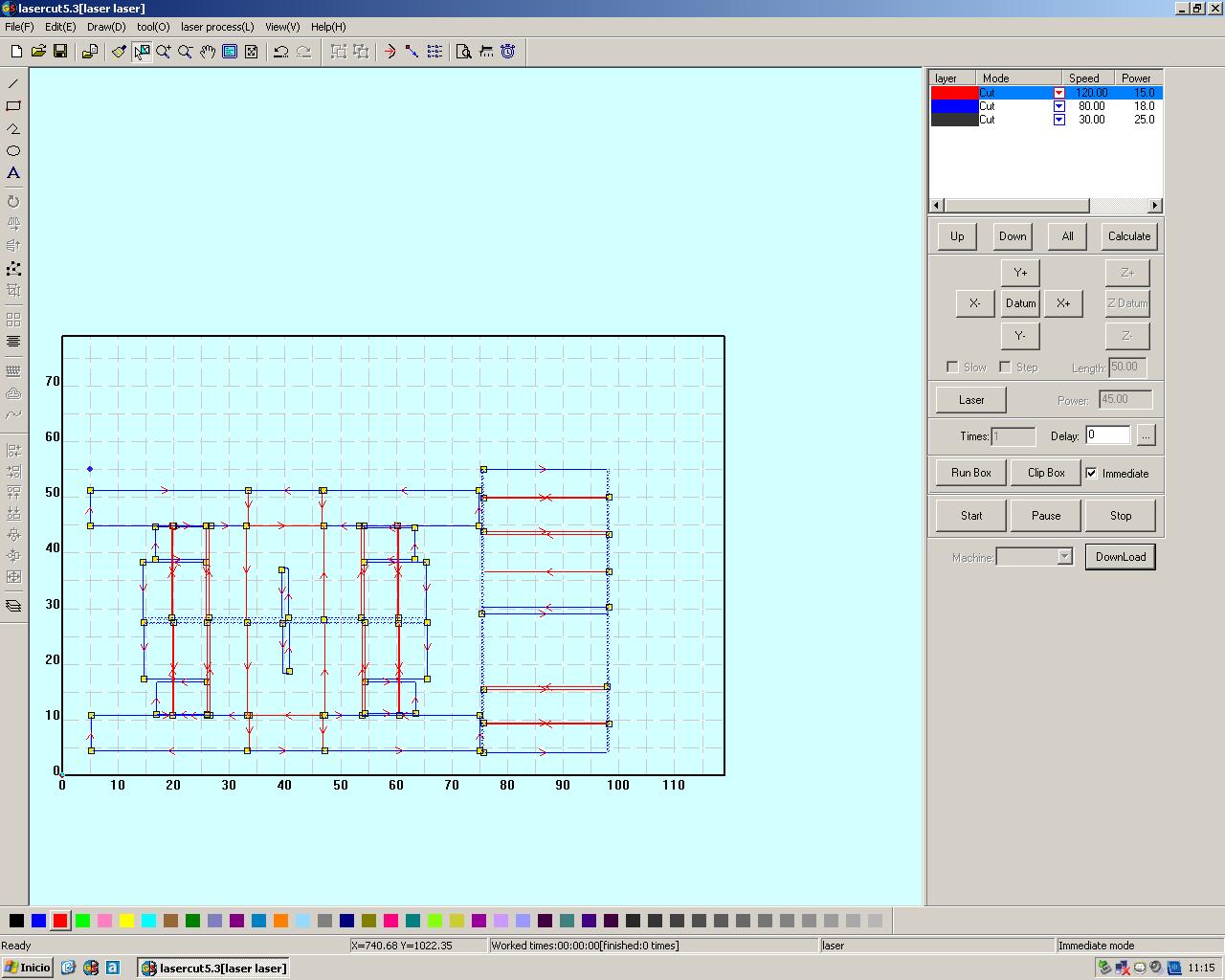The image size is (1225, 980).
Task: Open the Help menu
Action: [328, 27]
